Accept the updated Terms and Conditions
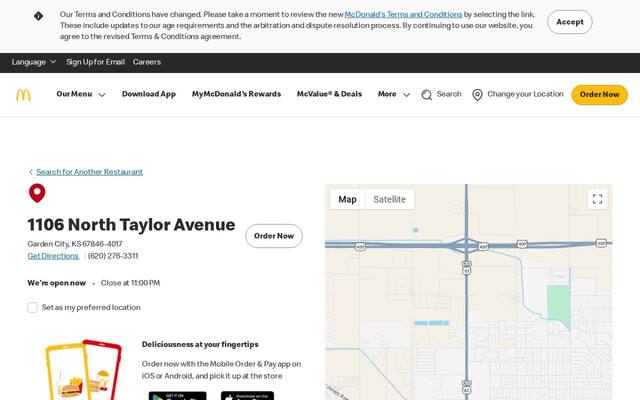Viewport: 640px width, 400px height. click(570, 22)
